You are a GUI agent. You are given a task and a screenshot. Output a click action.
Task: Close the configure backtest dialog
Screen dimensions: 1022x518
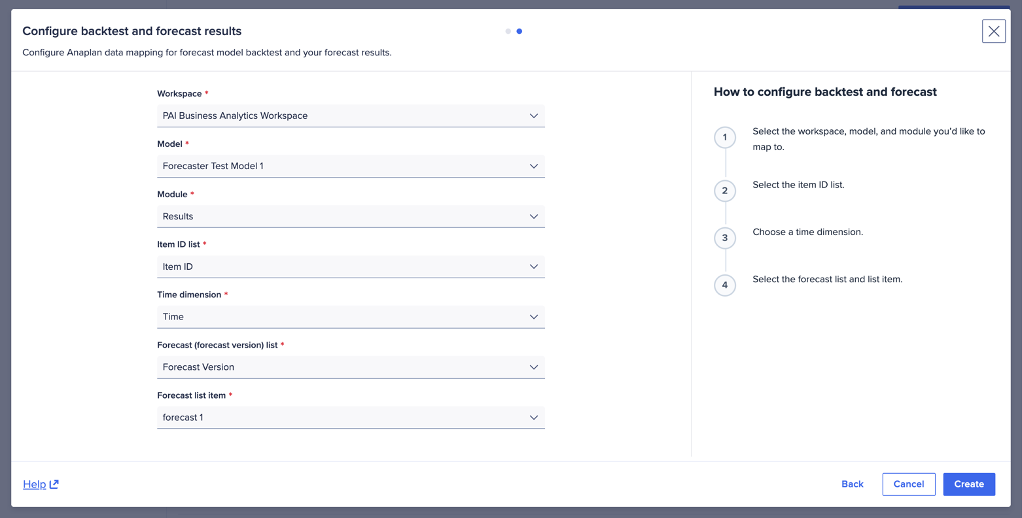(x=993, y=31)
